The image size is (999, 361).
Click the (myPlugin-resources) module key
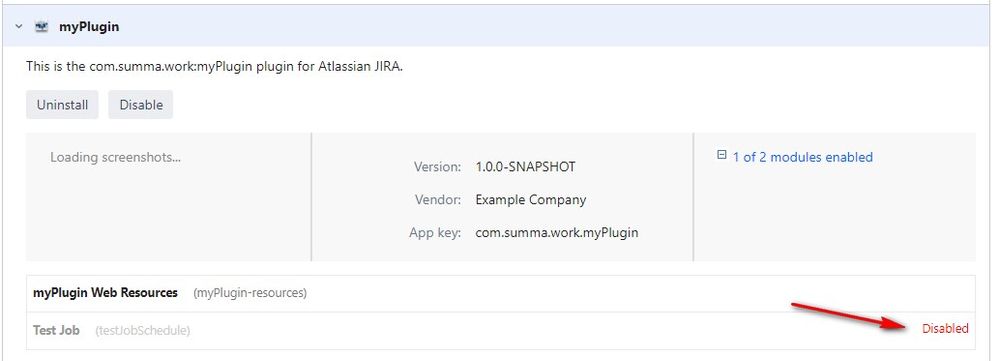tap(250, 294)
